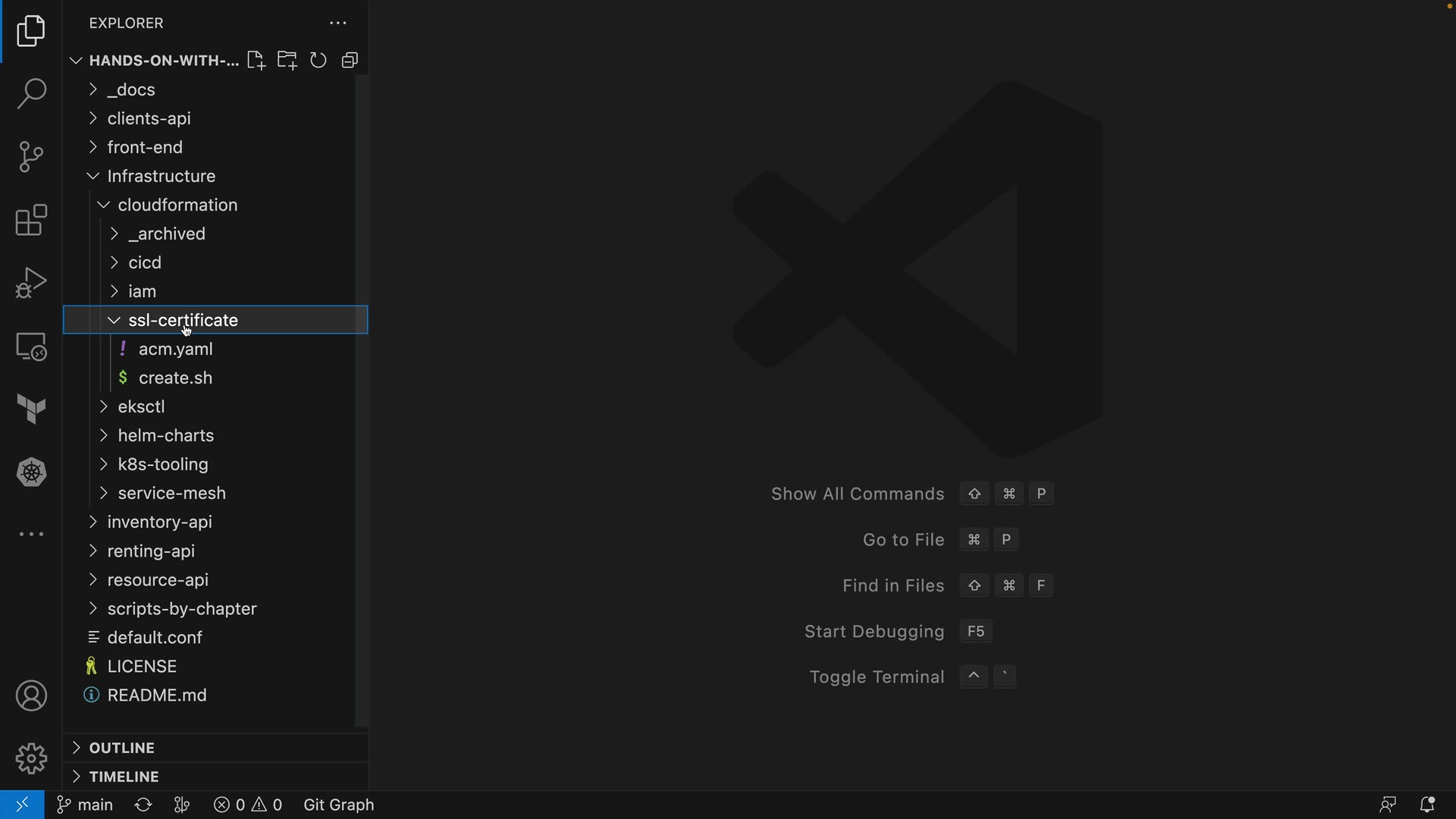
Task: Open Run and Debug view
Action: pos(31,284)
